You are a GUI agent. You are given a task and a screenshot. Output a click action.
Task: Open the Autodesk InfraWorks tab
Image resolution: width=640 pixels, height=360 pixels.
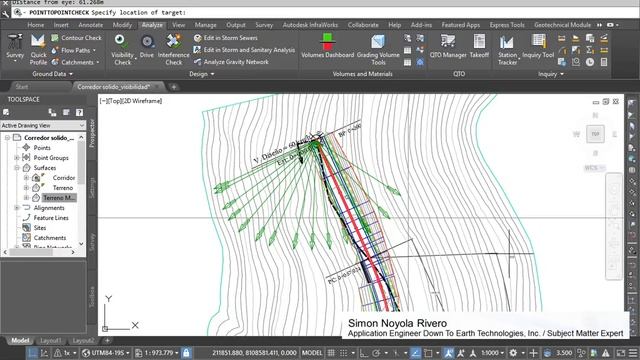pyautogui.click(x=310, y=25)
